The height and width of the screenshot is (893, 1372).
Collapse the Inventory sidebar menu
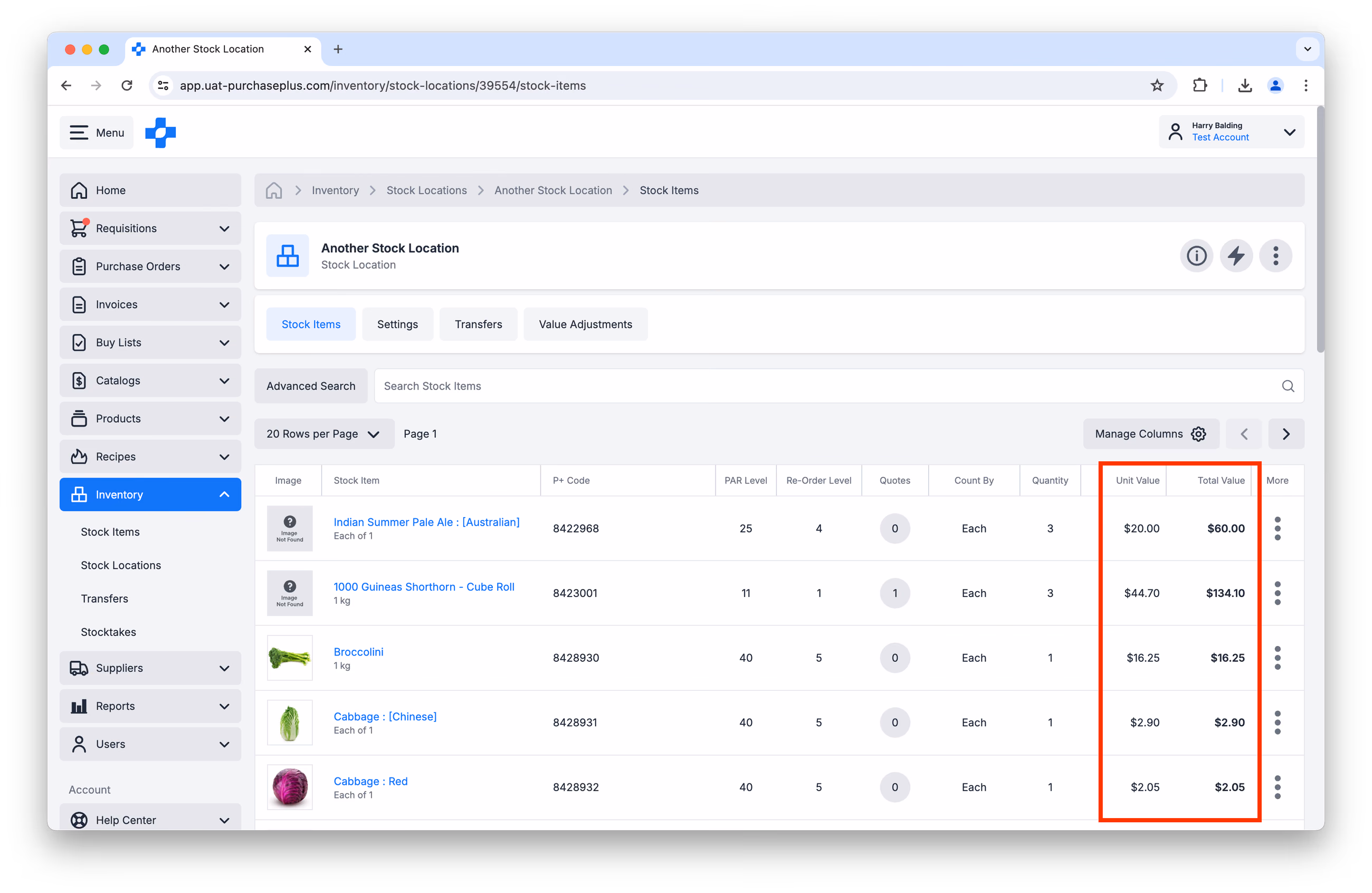tap(150, 495)
